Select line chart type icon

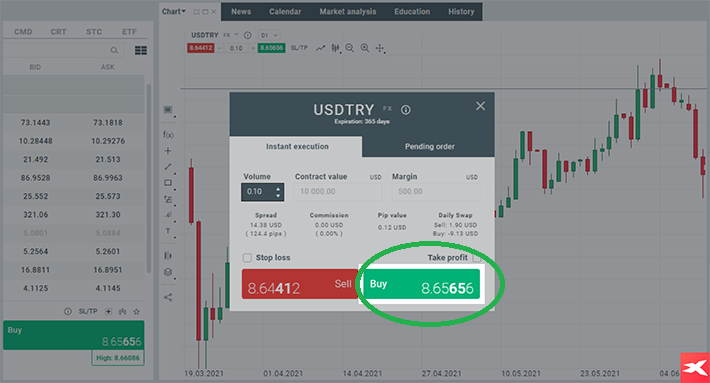(x=321, y=48)
